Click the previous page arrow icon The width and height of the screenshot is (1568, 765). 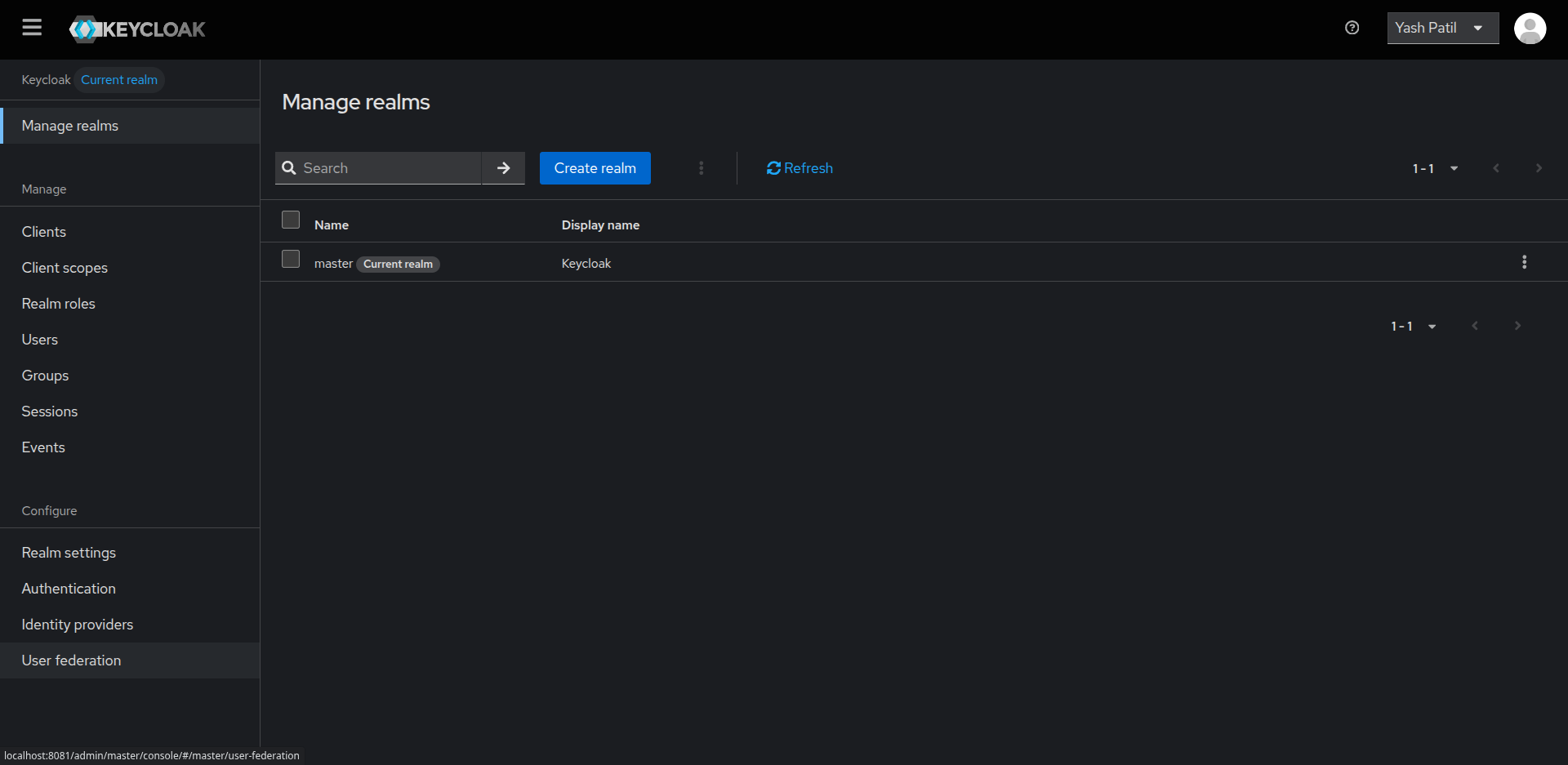(1496, 168)
